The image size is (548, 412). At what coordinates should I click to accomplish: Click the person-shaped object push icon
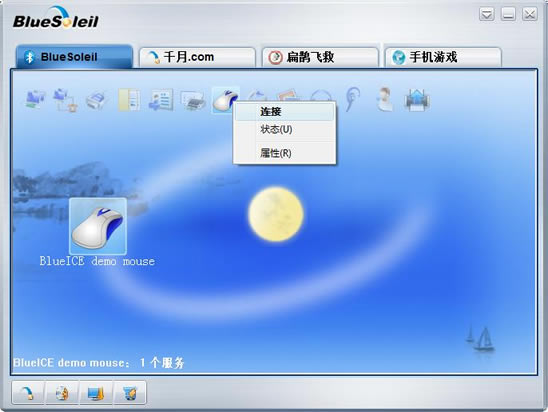384,100
